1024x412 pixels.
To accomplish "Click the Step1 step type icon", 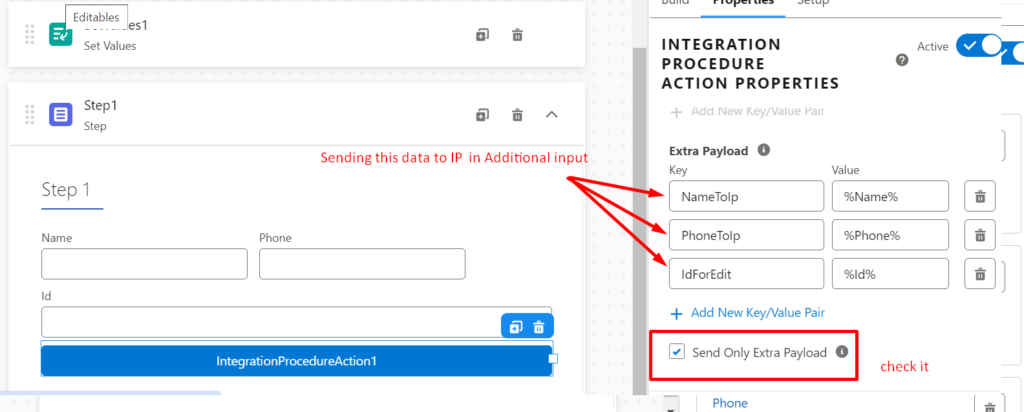I will point(61,115).
